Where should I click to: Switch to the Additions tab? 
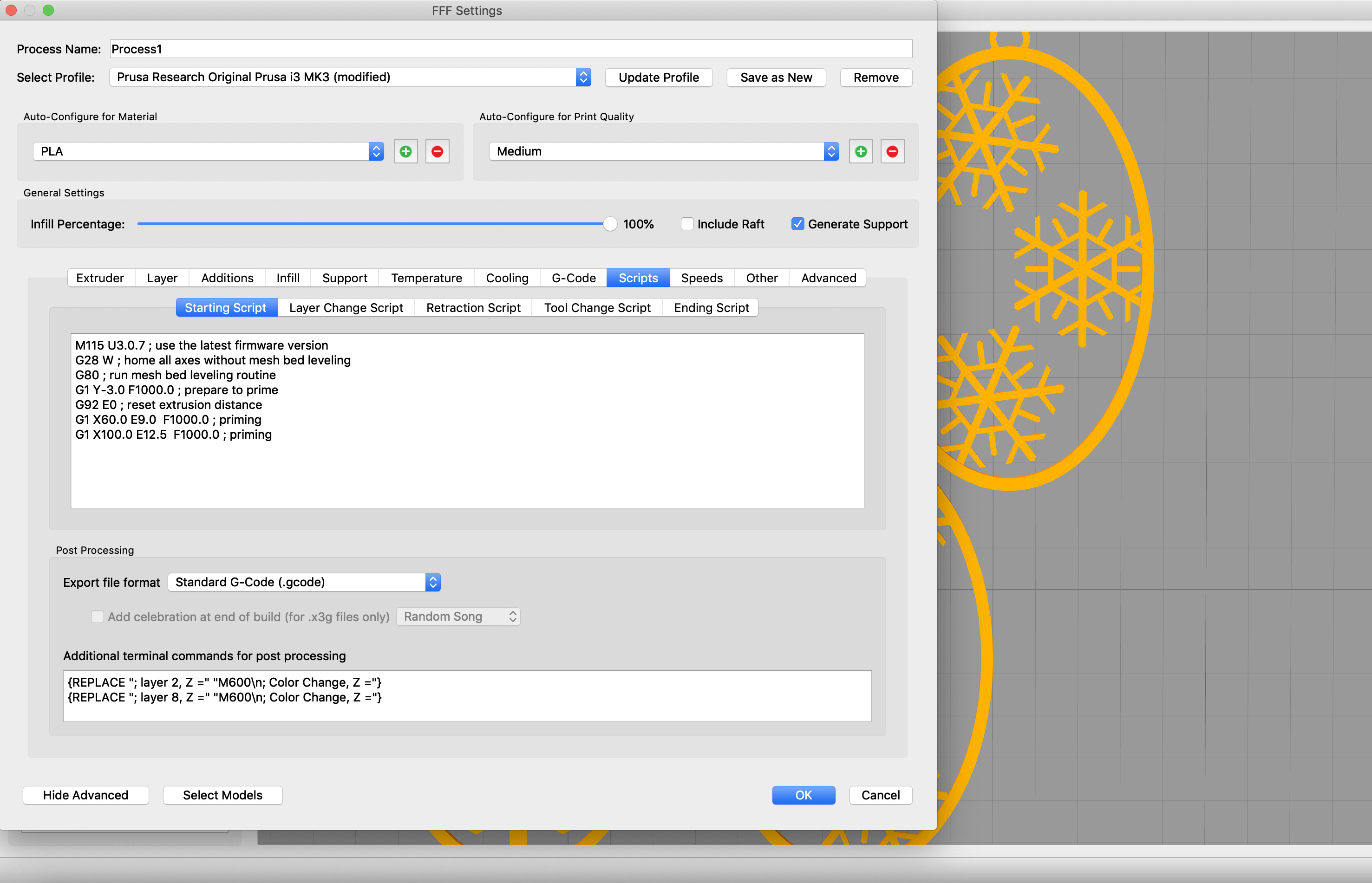[227, 278]
